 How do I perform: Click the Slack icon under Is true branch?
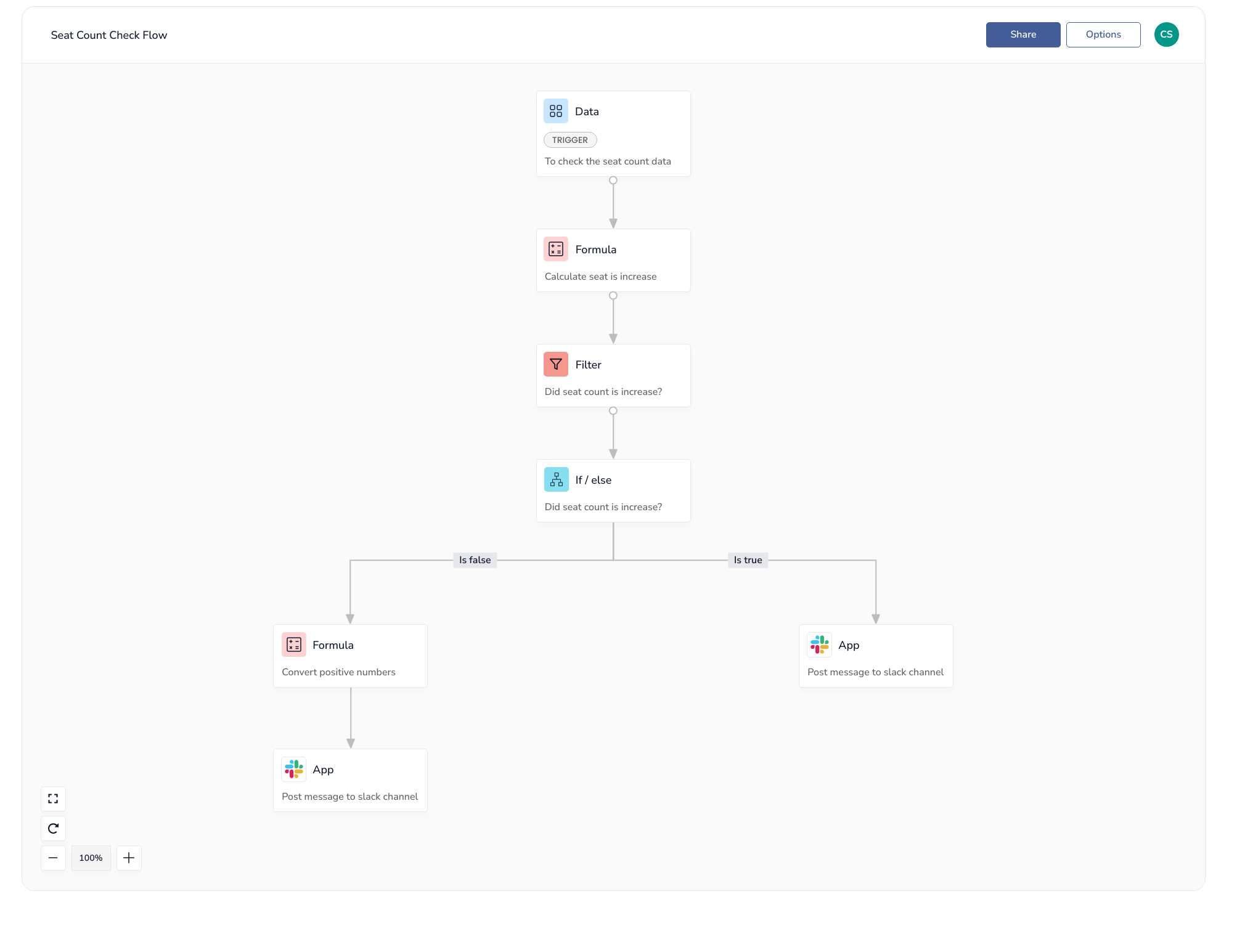tap(819, 645)
